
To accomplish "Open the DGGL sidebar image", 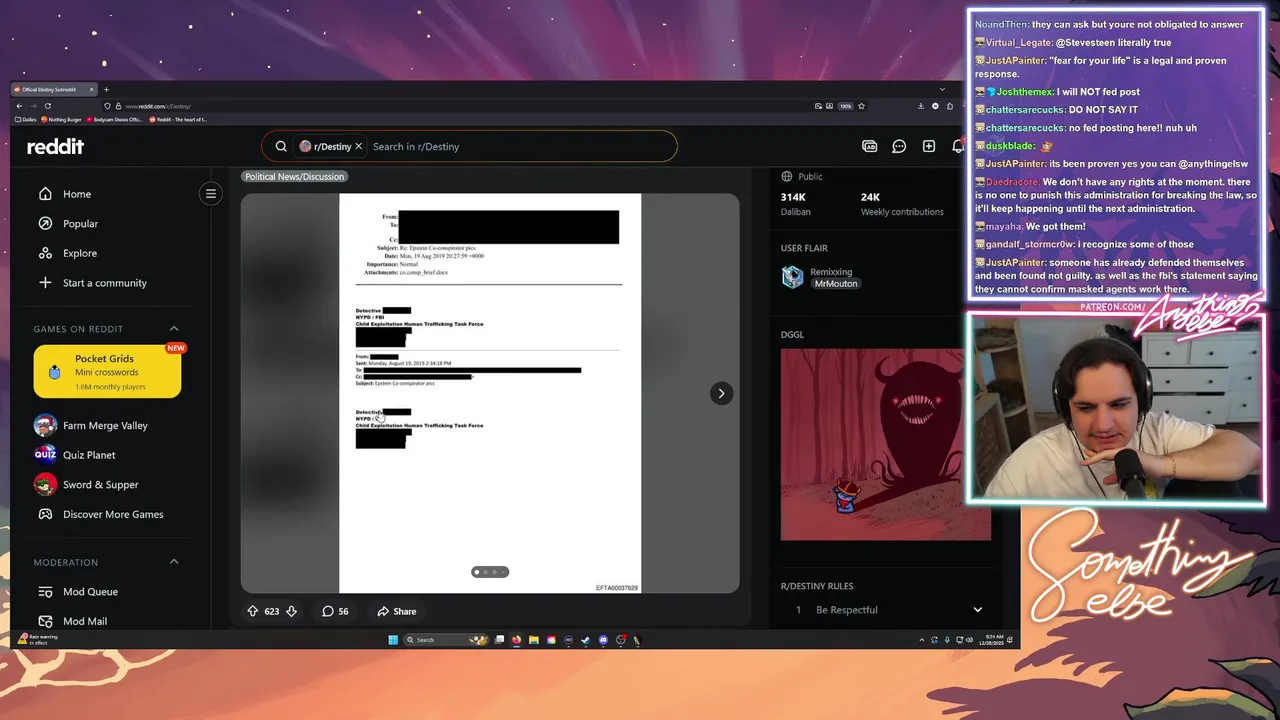I will [886, 444].
